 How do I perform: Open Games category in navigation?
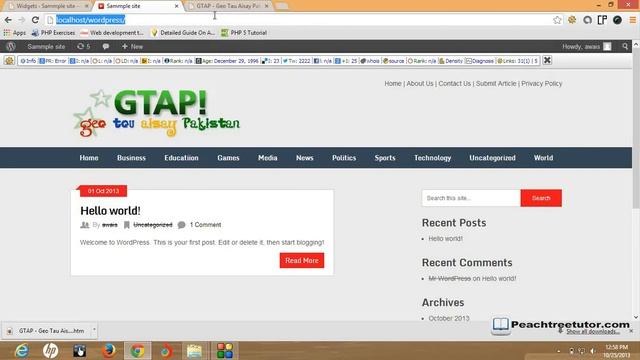click(x=228, y=158)
